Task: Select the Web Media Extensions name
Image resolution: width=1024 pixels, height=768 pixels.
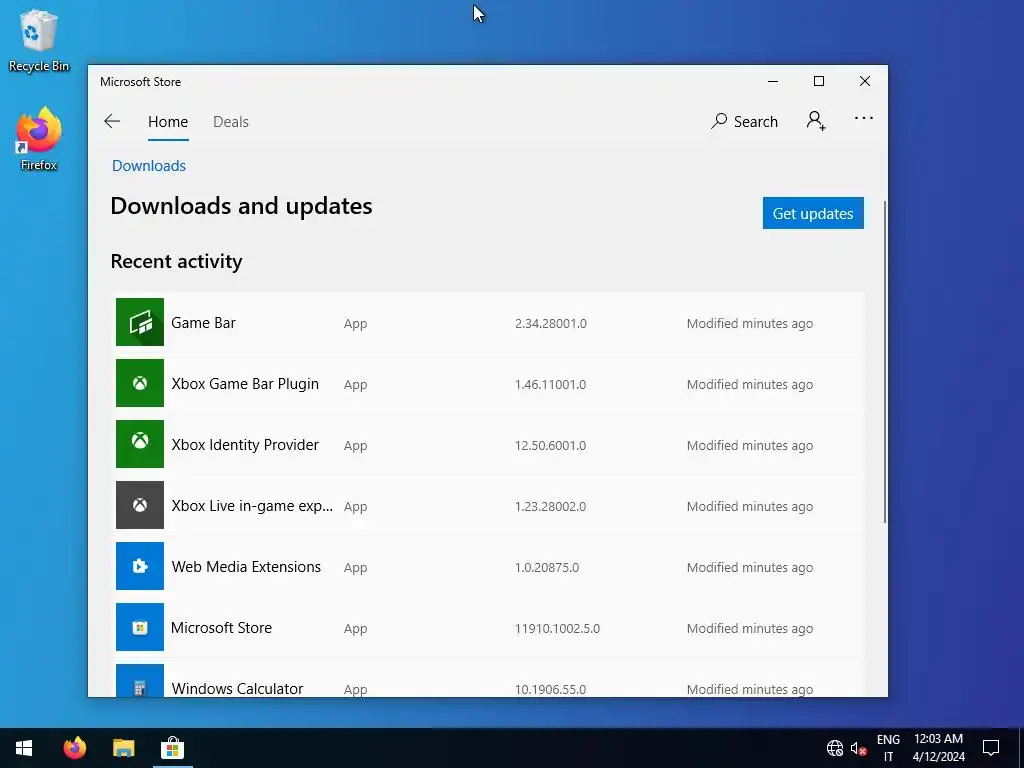Action: pos(246,567)
